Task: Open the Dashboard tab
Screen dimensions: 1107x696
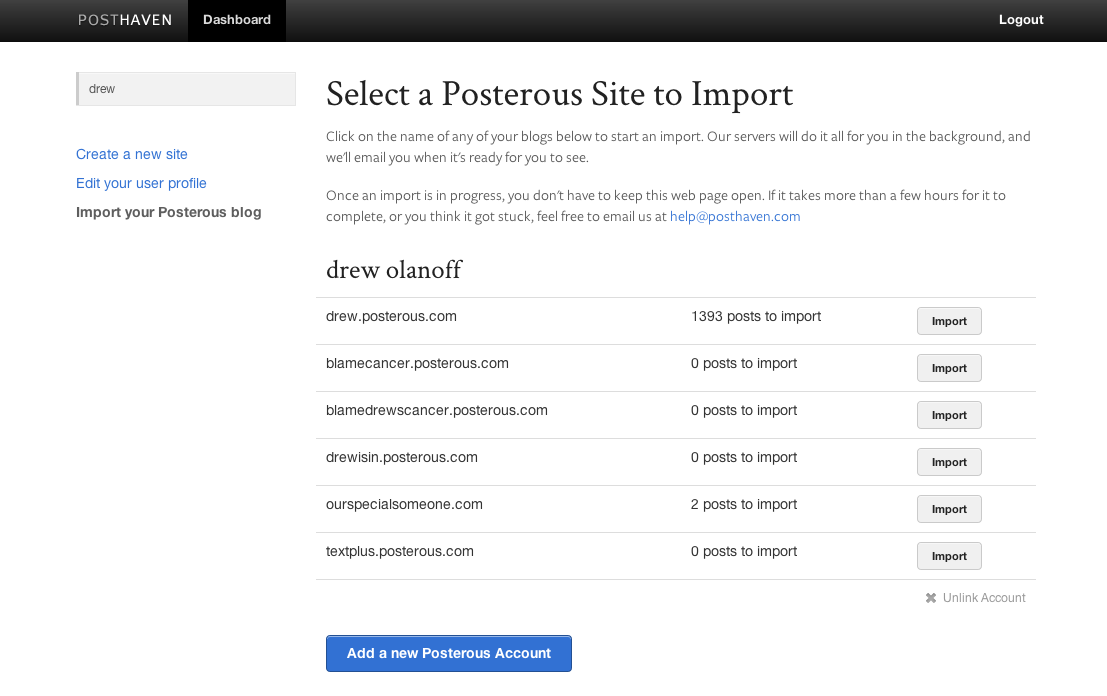Action: pyautogui.click(x=237, y=20)
